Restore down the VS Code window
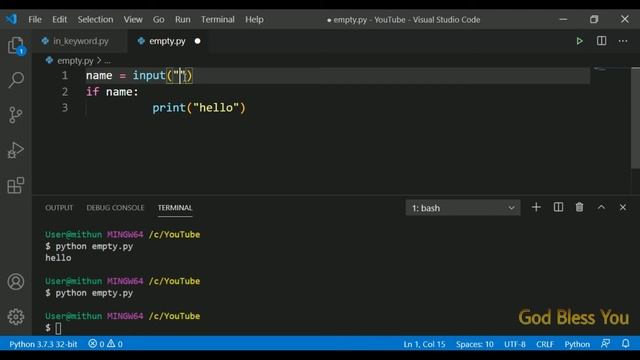640x360 pixels. pyautogui.click(x=594, y=19)
